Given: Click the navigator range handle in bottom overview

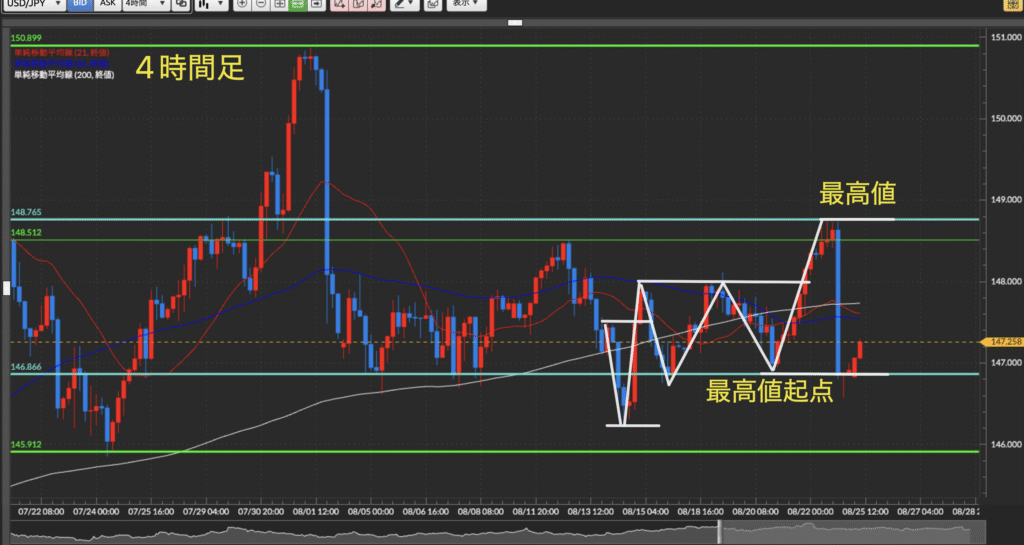Looking at the screenshot, I should (720, 531).
